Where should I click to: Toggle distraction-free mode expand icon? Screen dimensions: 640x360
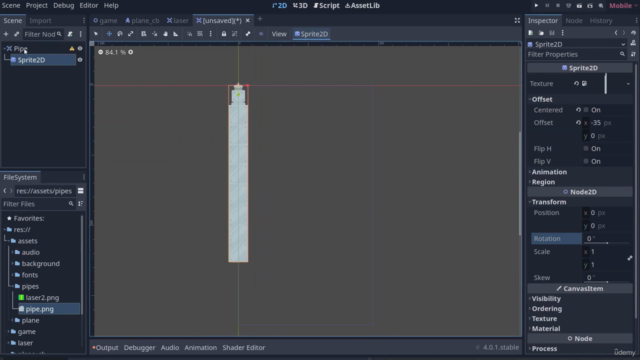point(517,20)
